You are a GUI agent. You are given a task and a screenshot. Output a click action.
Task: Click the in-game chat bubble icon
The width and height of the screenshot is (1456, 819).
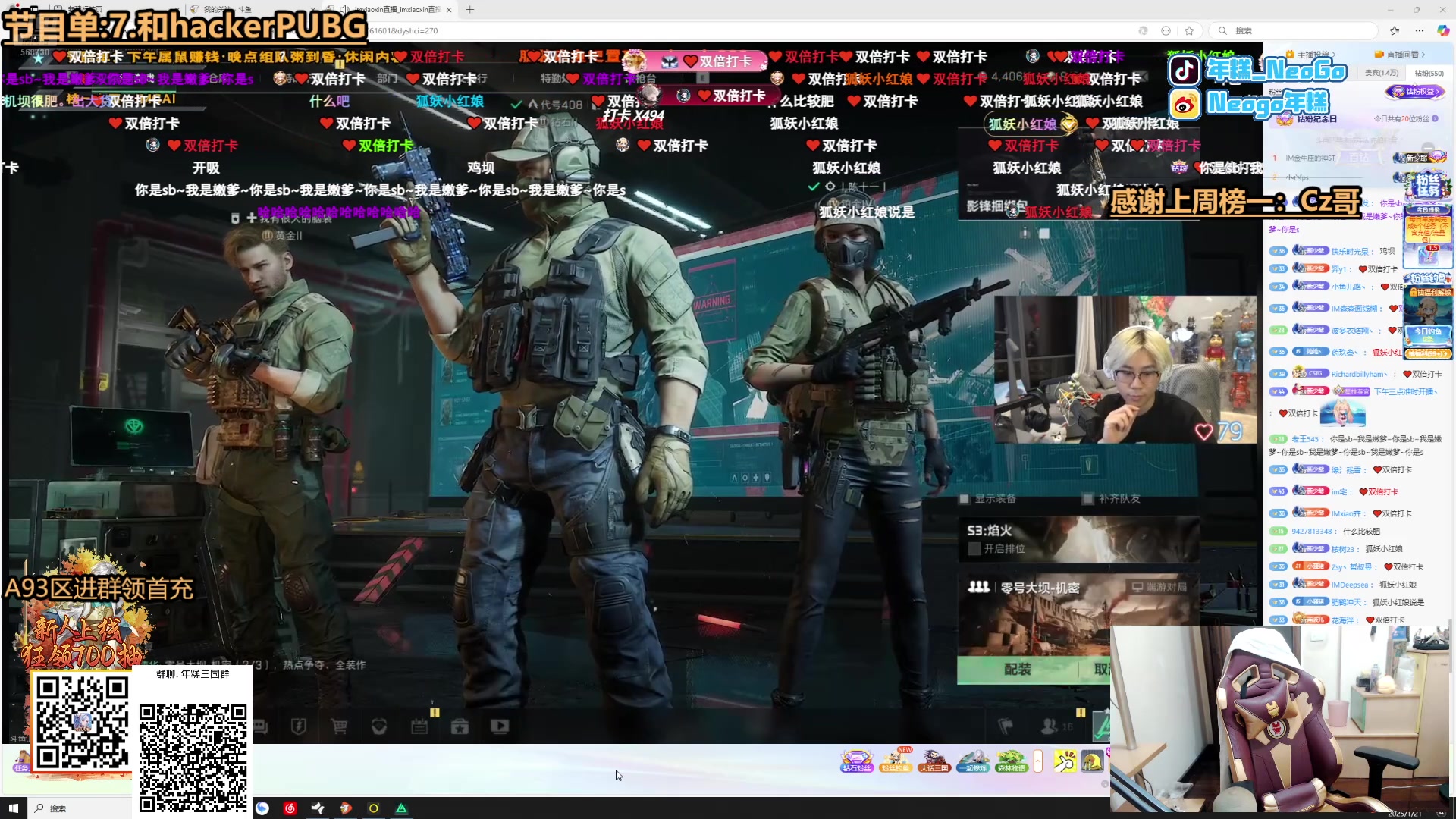[260, 726]
